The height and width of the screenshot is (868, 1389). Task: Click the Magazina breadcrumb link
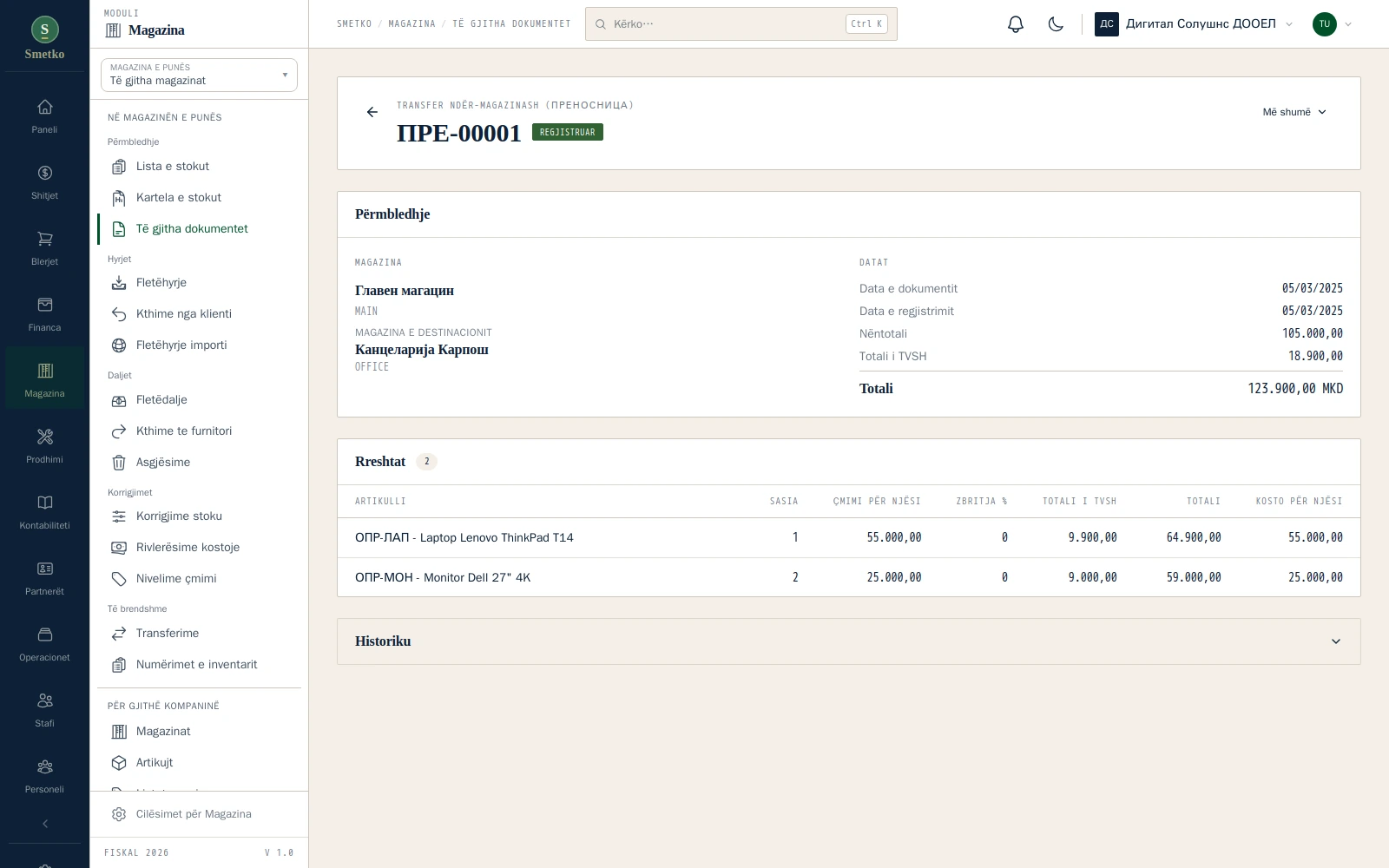(x=411, y=24)
